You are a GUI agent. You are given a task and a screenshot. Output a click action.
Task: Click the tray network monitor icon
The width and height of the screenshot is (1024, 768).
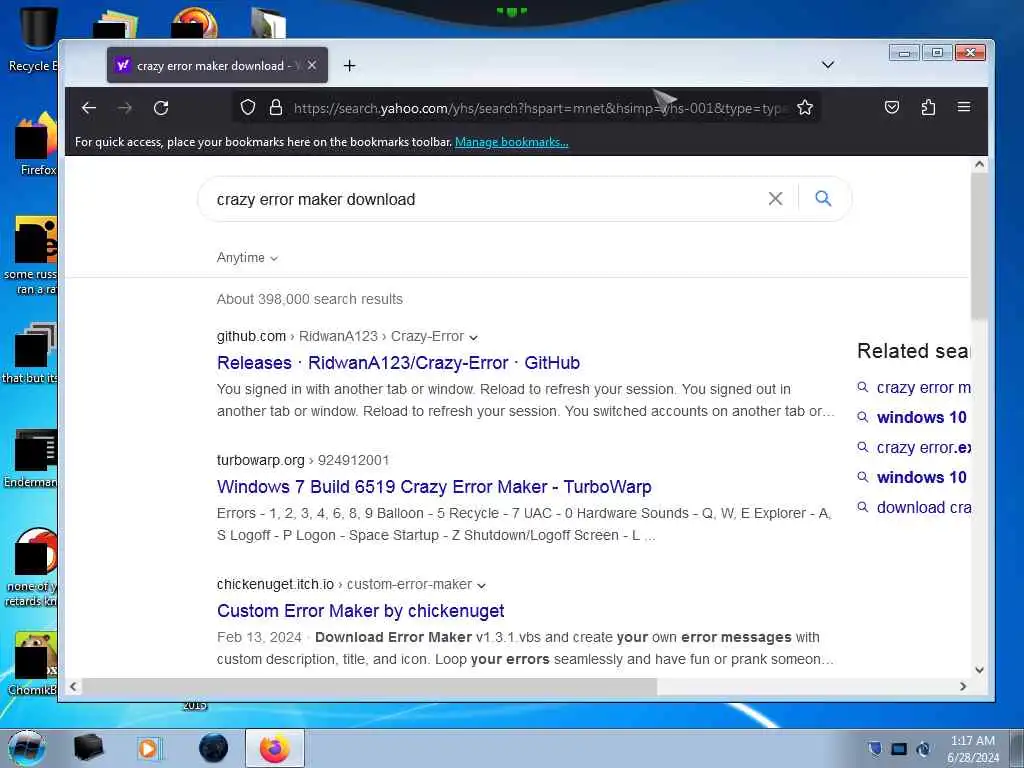coord(899,748)
